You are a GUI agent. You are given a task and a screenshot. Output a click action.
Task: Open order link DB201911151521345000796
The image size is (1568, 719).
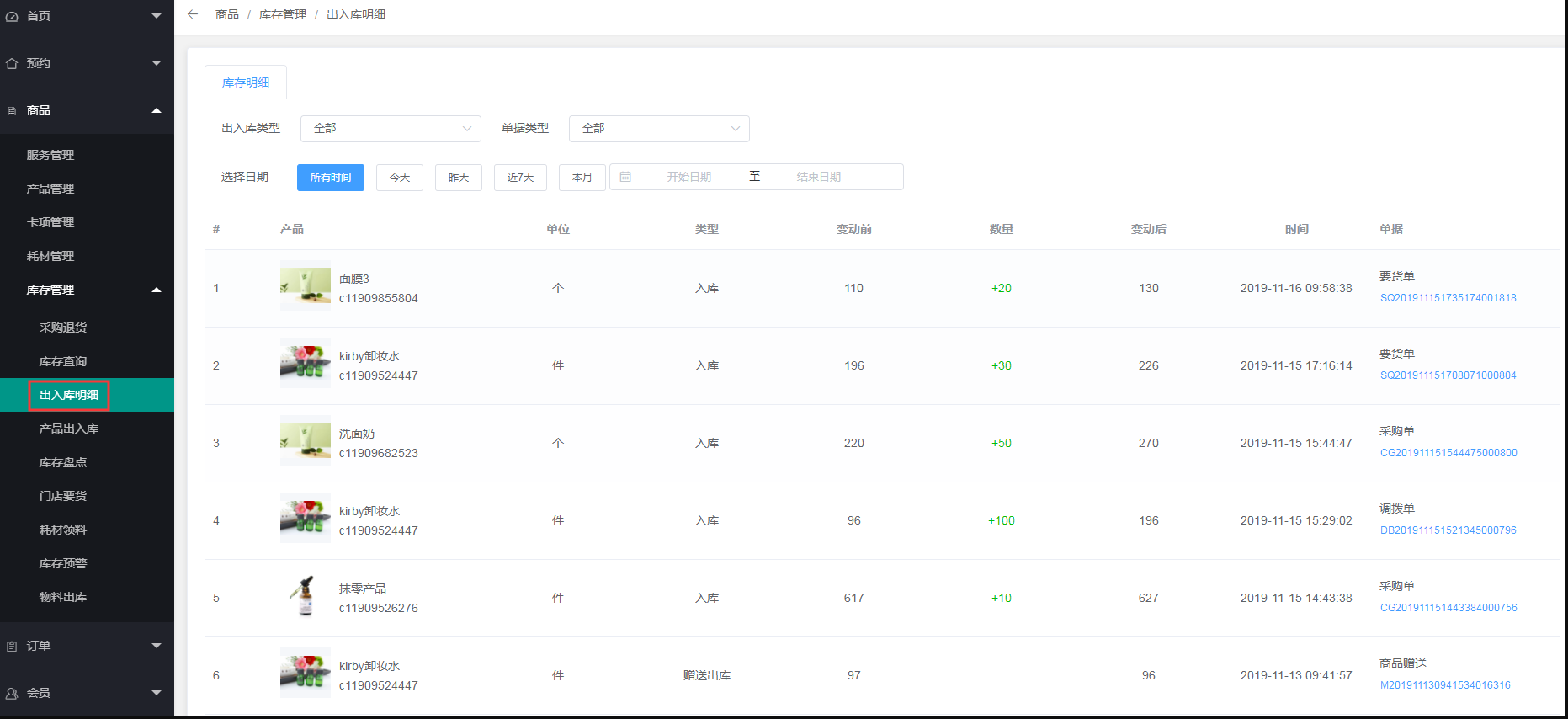tap(1448, 530)
